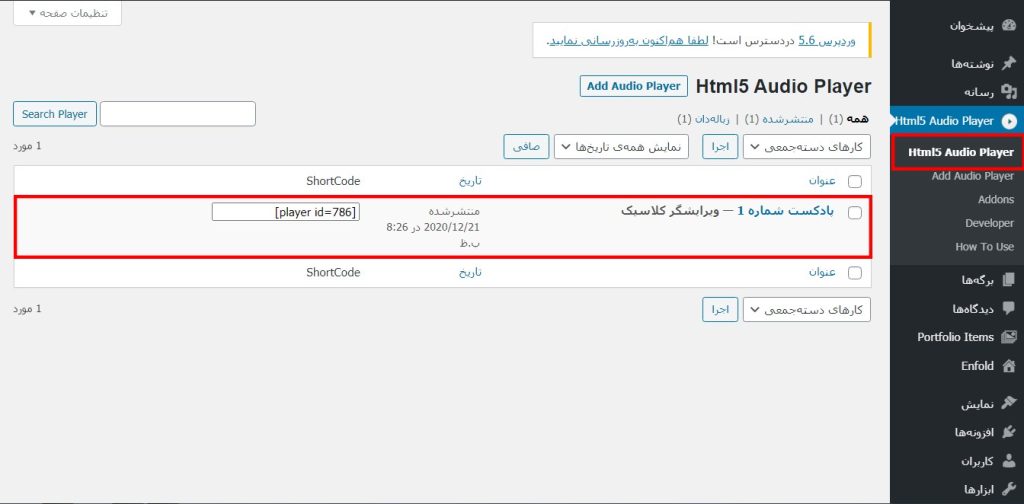
Task: Open the پادکست شماره 1 title link
Action: pos(786,212)
